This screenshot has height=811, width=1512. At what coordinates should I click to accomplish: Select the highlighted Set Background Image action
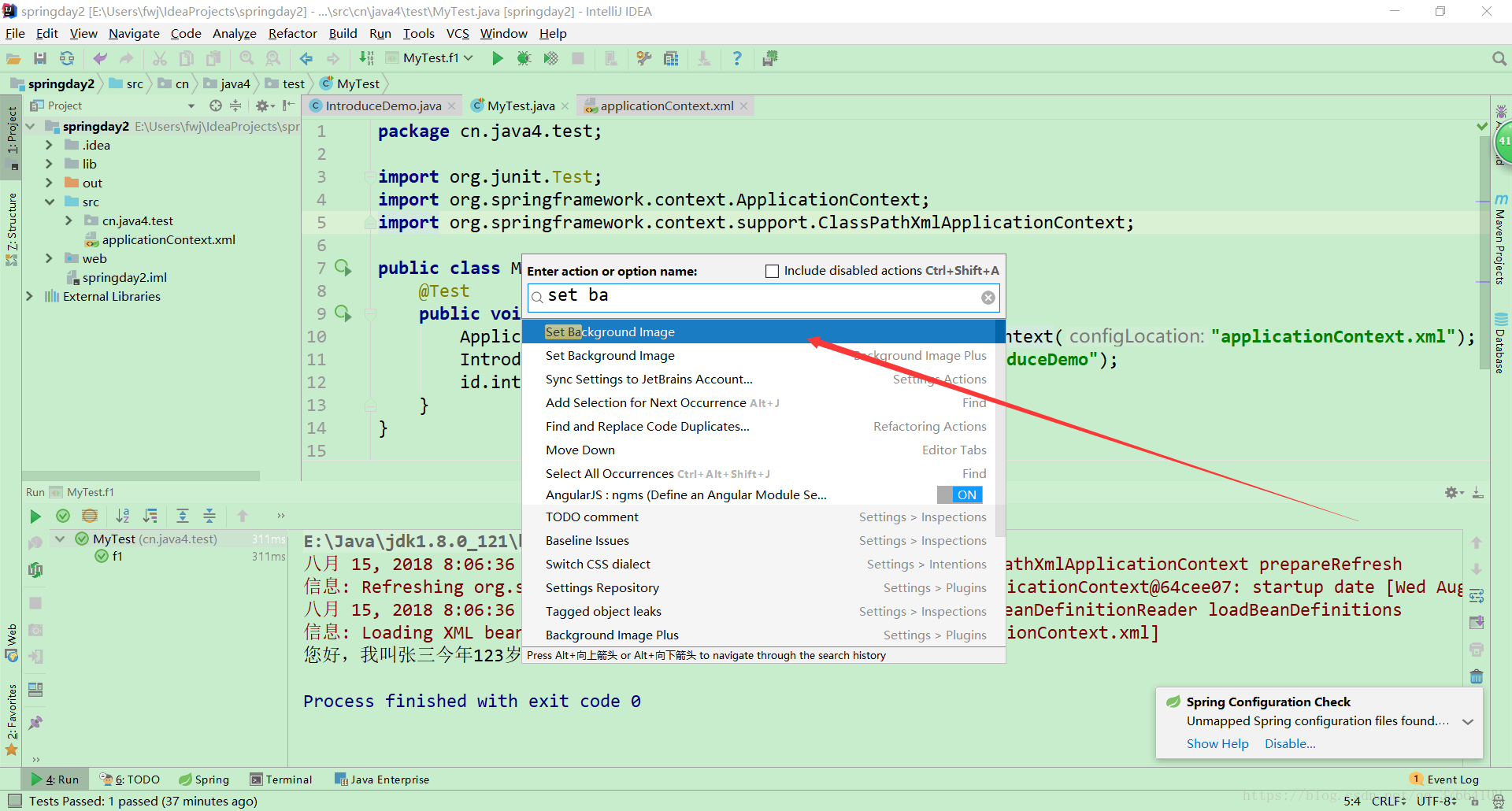759,331
